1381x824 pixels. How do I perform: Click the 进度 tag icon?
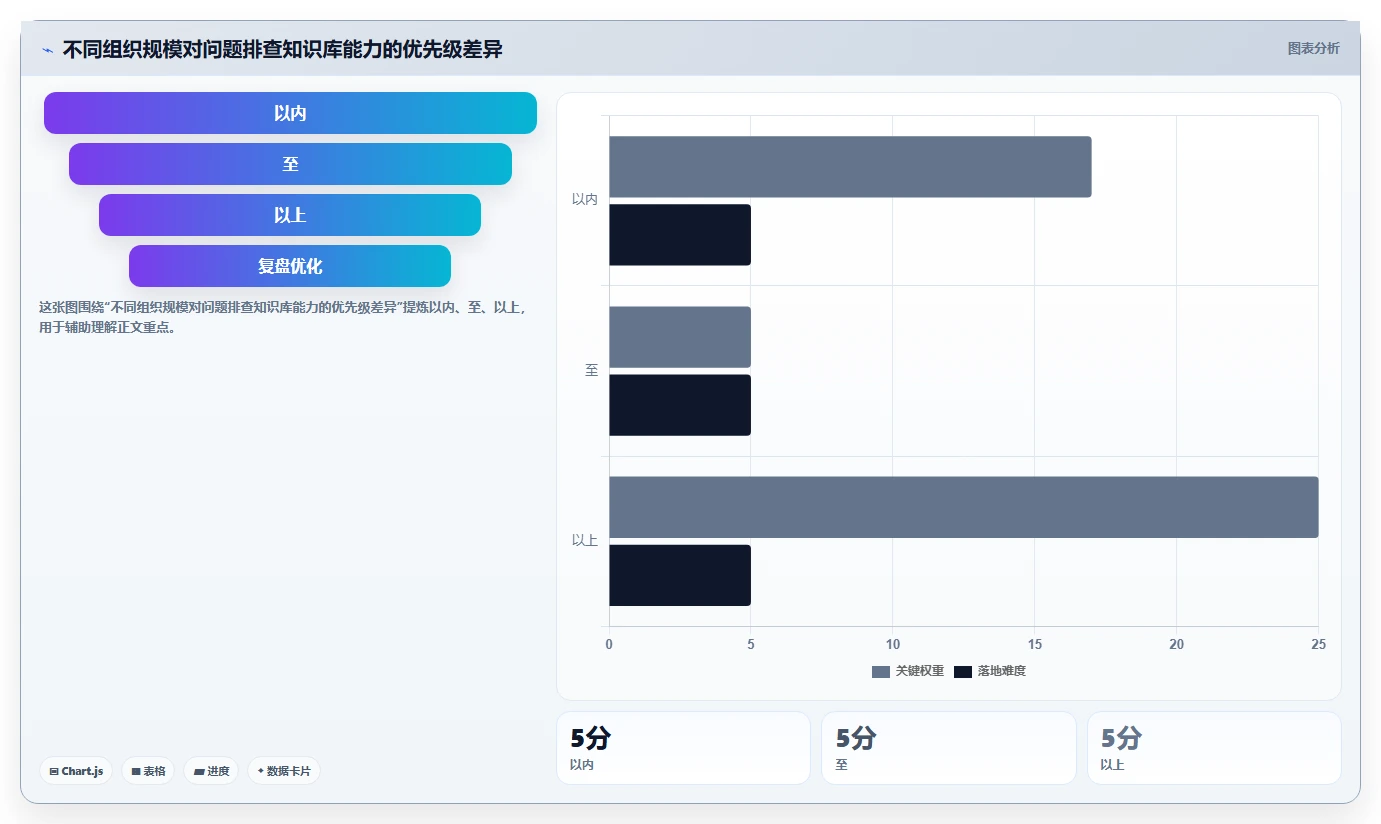click(x=199, y=772)
